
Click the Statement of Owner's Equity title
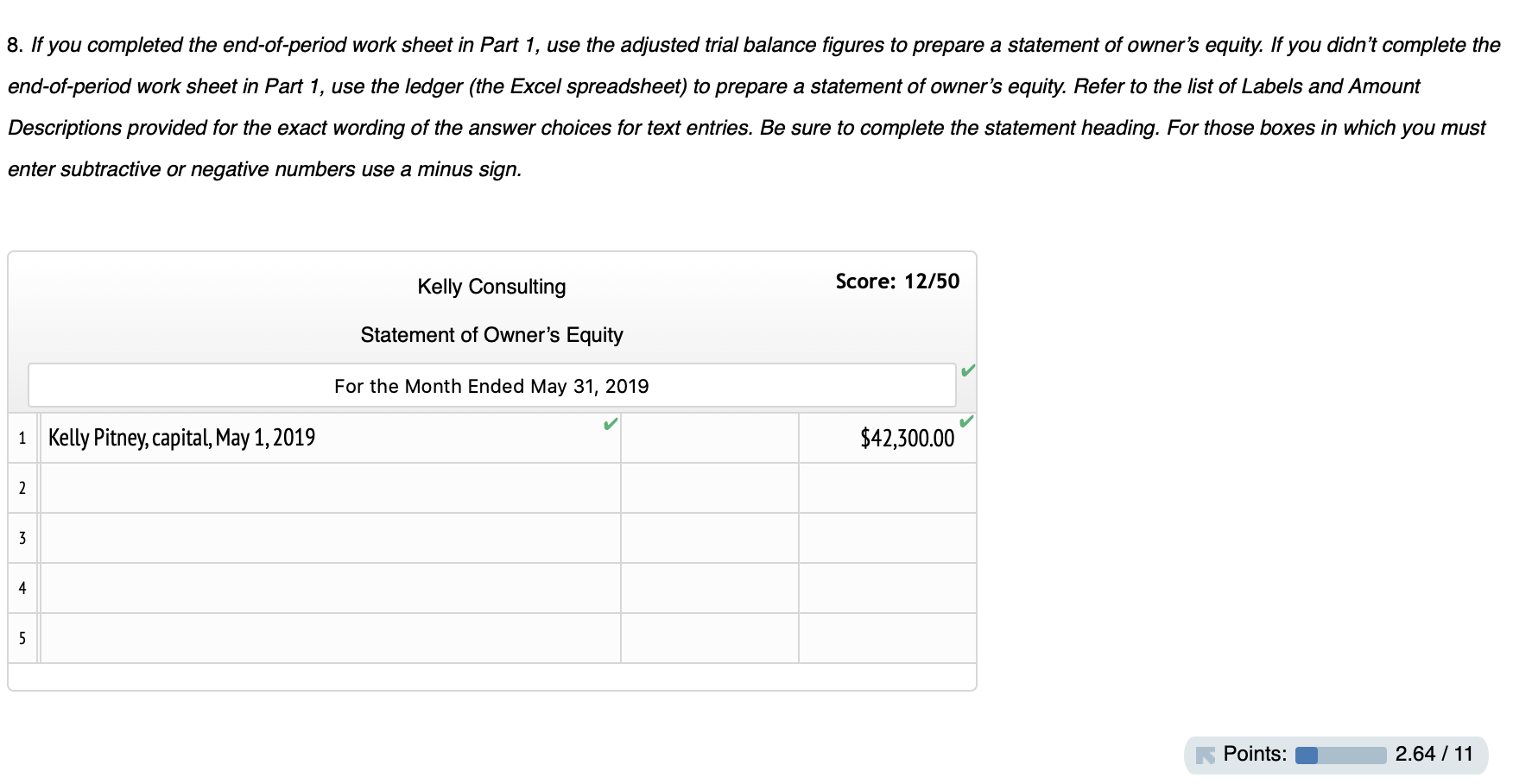(491, 334)
